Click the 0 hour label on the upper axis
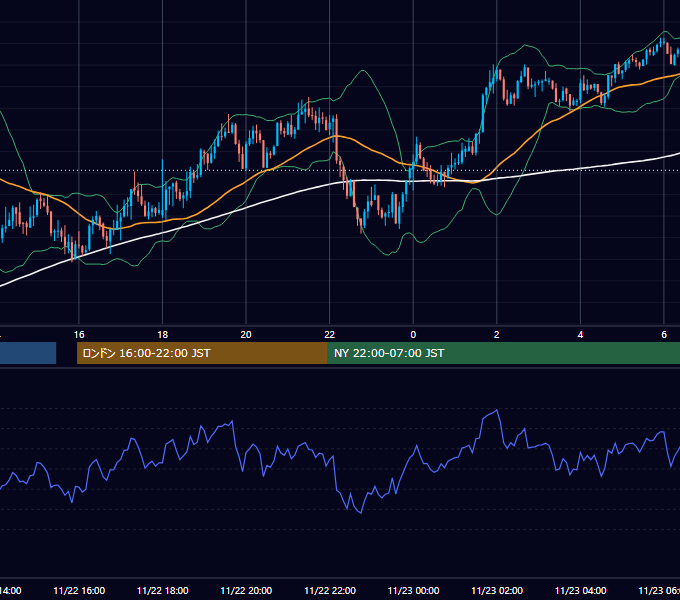The height and width of the screenshot is (600, 680). point(413,335)
